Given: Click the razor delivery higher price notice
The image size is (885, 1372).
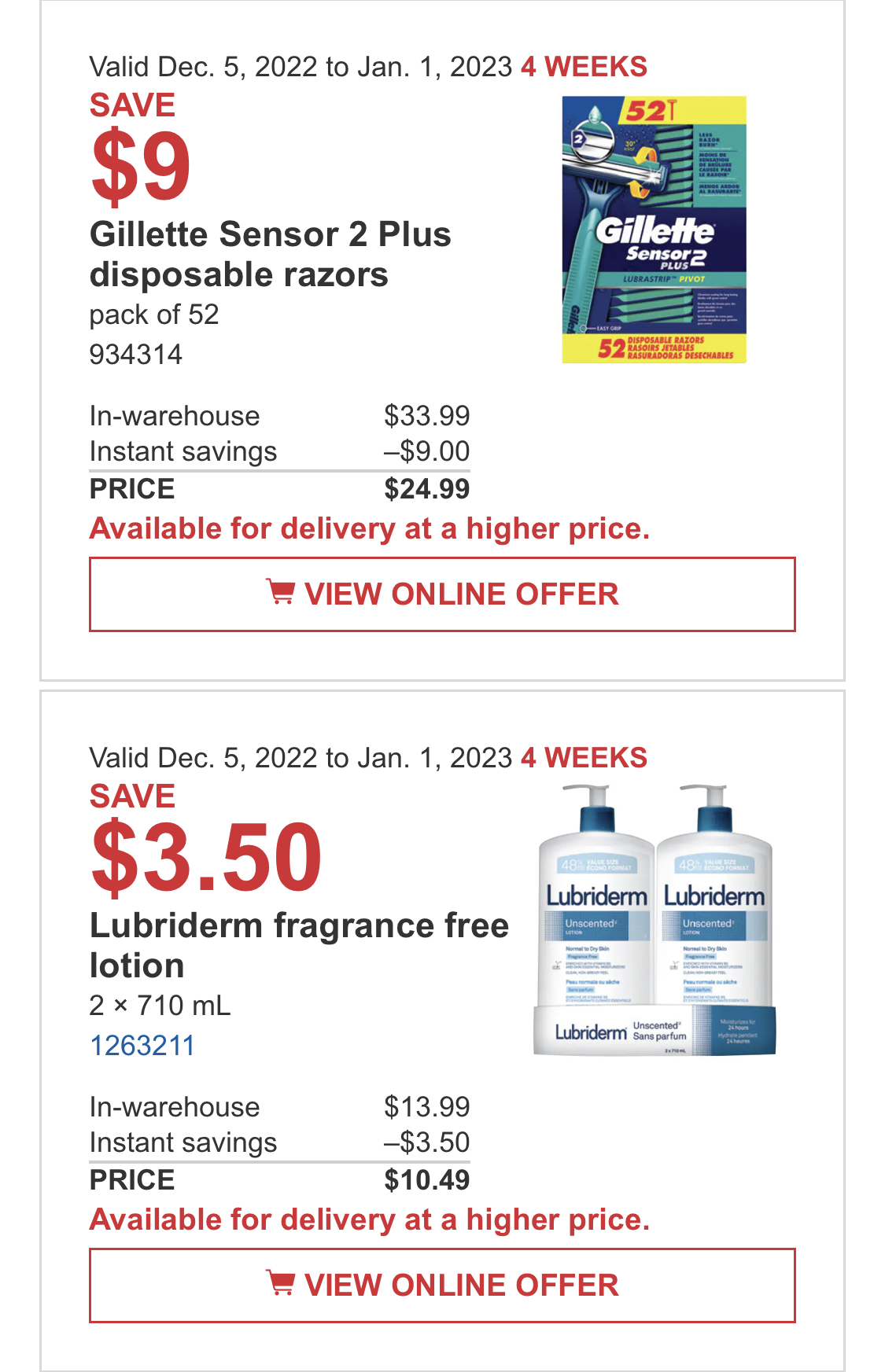Looking at the screenshot, I should (x=370, y=529).
